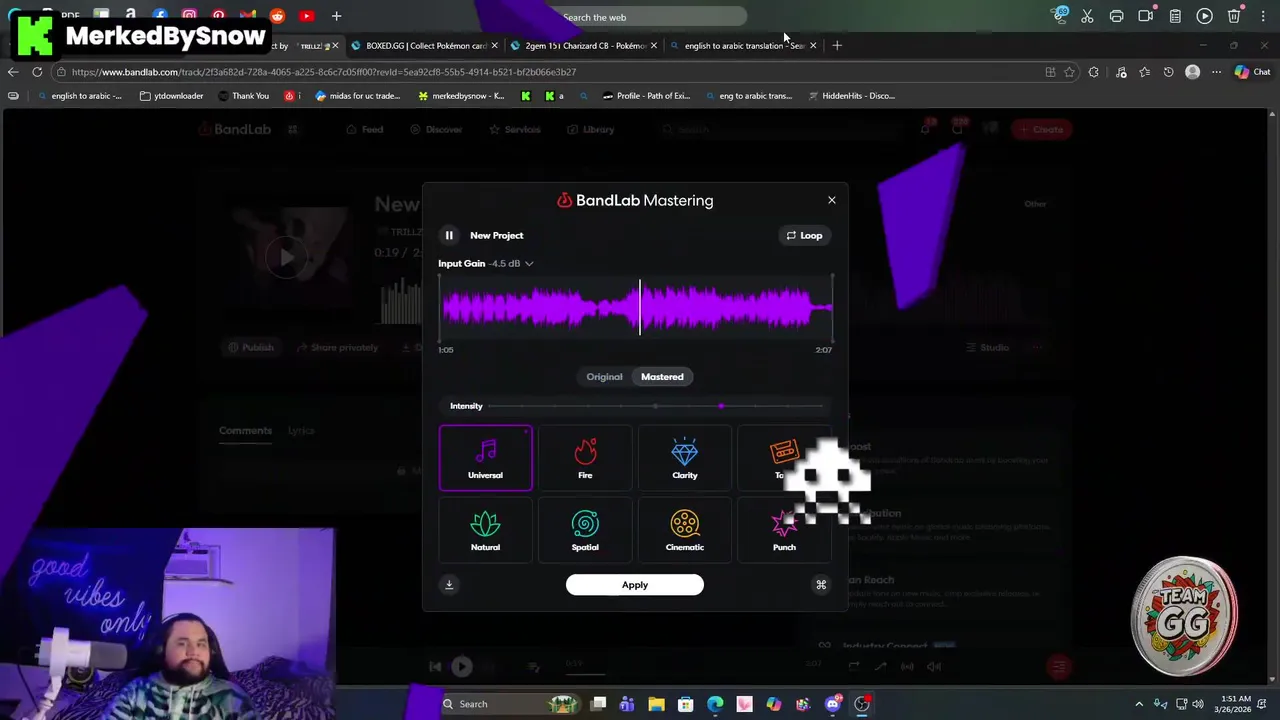Open Profile - Path of Exile bookmark
Screen dimensions: 1280x720
tap(646, 96)
